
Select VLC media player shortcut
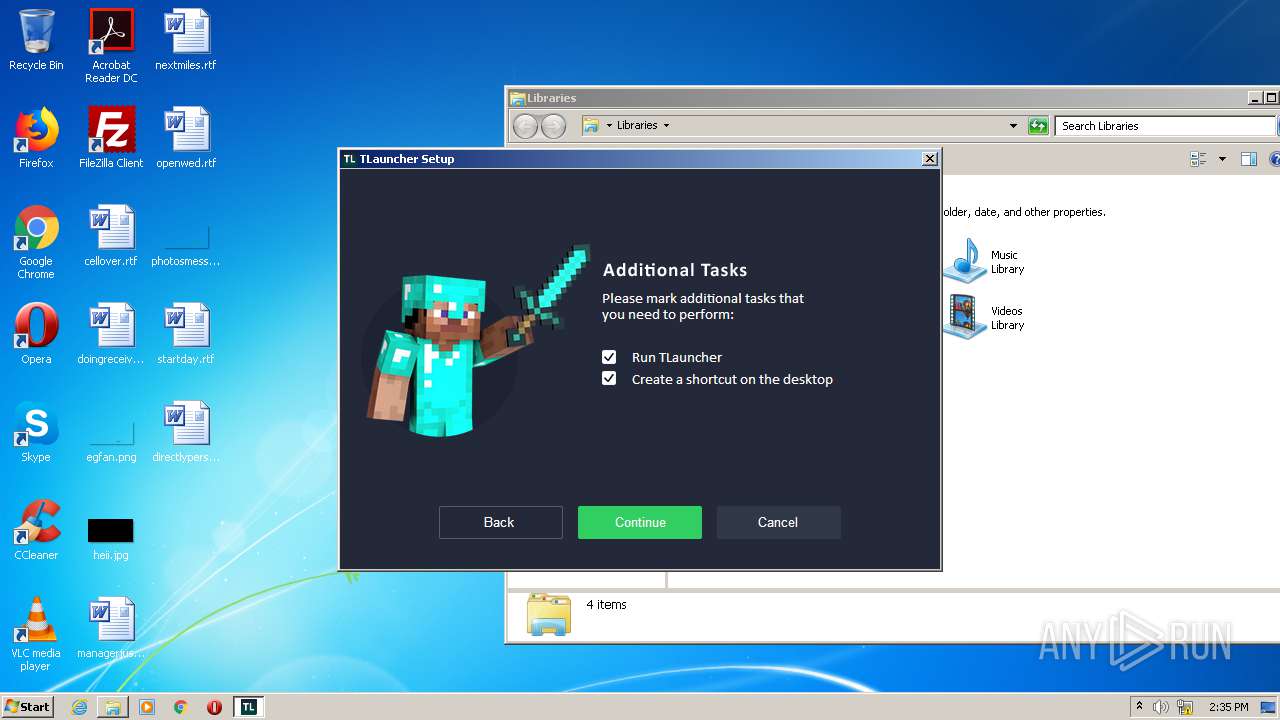(x=36, y=635)
